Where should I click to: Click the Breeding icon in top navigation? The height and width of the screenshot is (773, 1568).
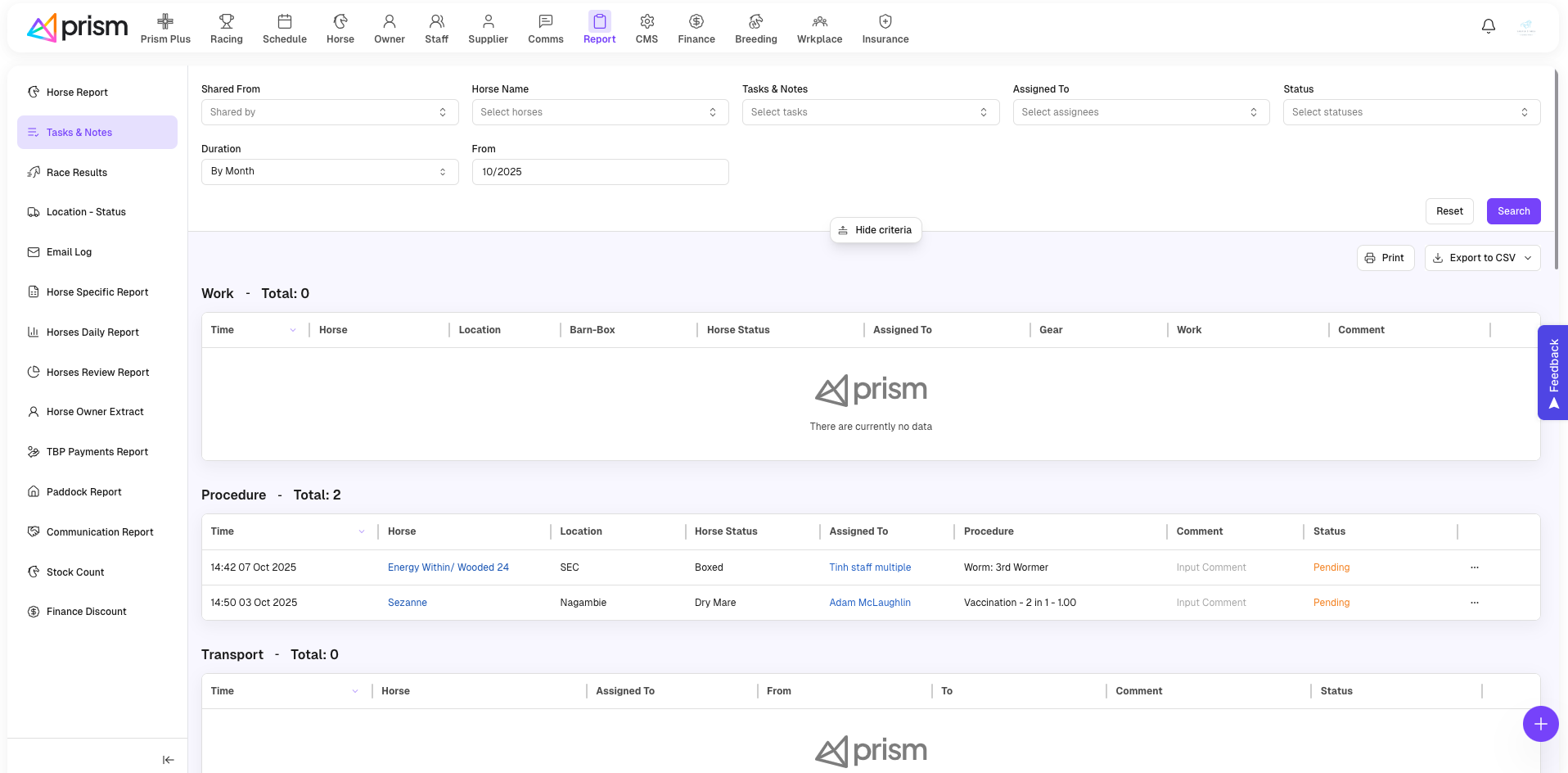click(x=755, y=22)
